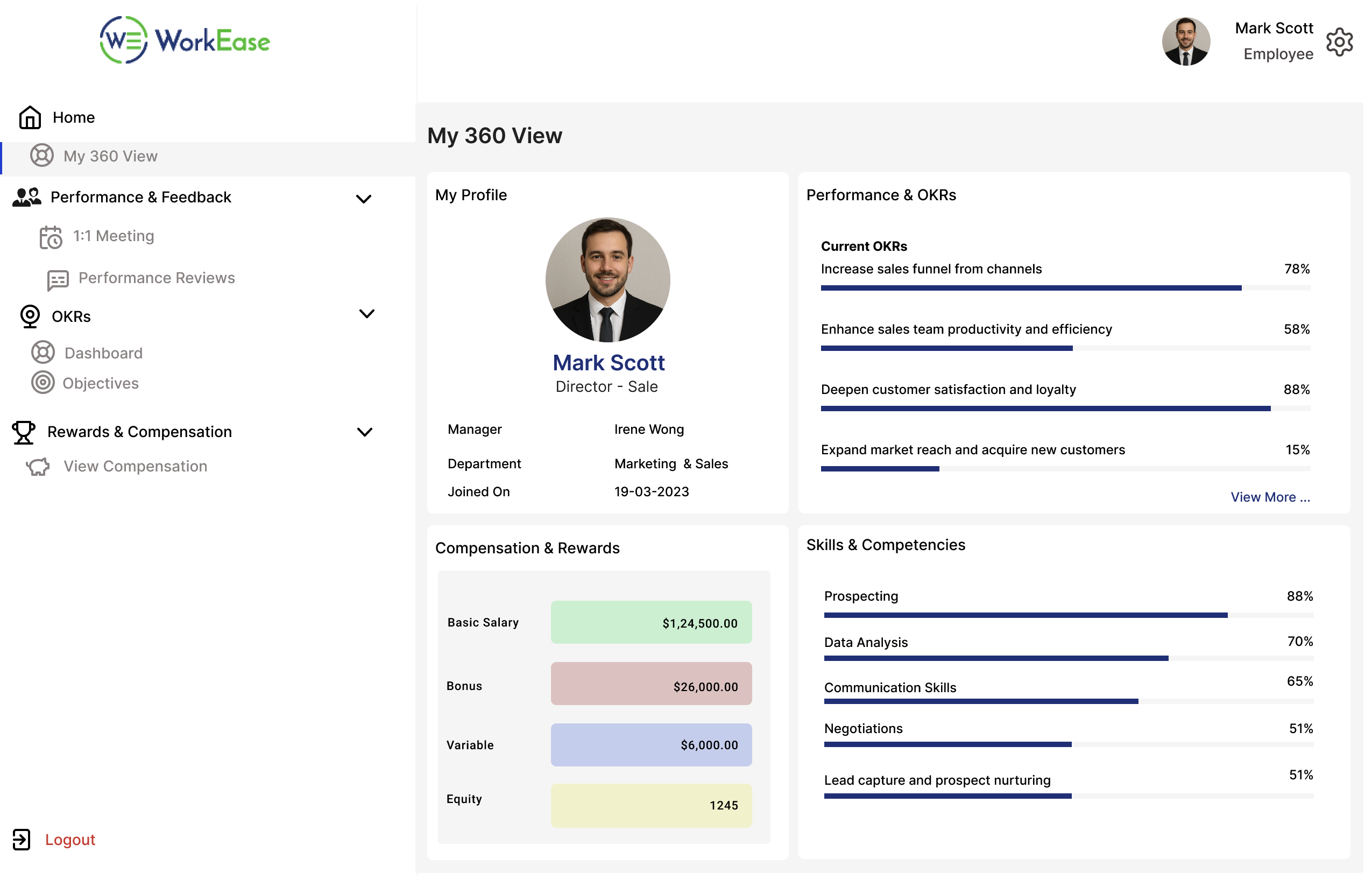Click the red Logout link
The height and width of the screenshot is (887, 1372).
tap(69, 840)
